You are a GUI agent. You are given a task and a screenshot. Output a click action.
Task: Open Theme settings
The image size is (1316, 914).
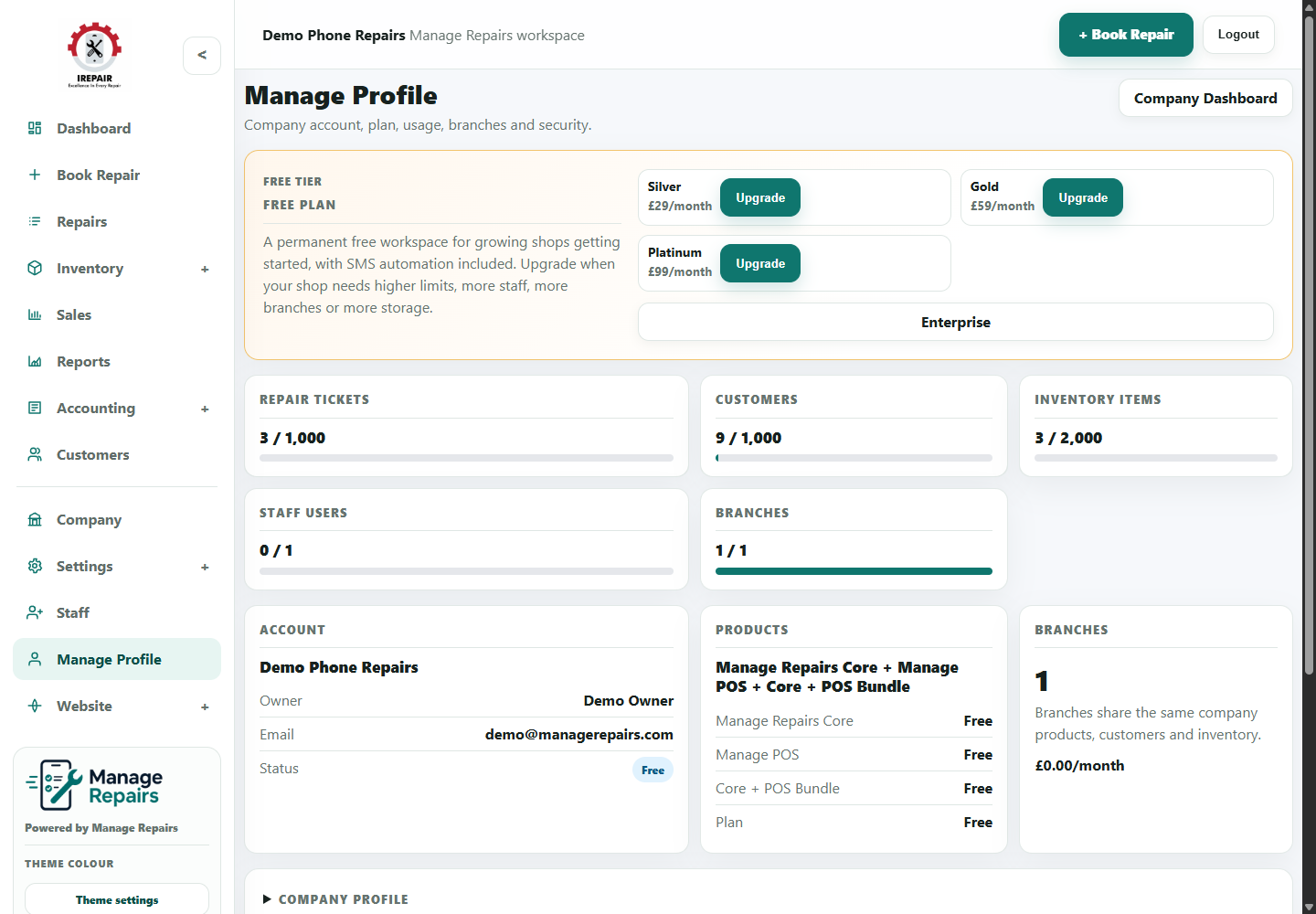(117, 899)
